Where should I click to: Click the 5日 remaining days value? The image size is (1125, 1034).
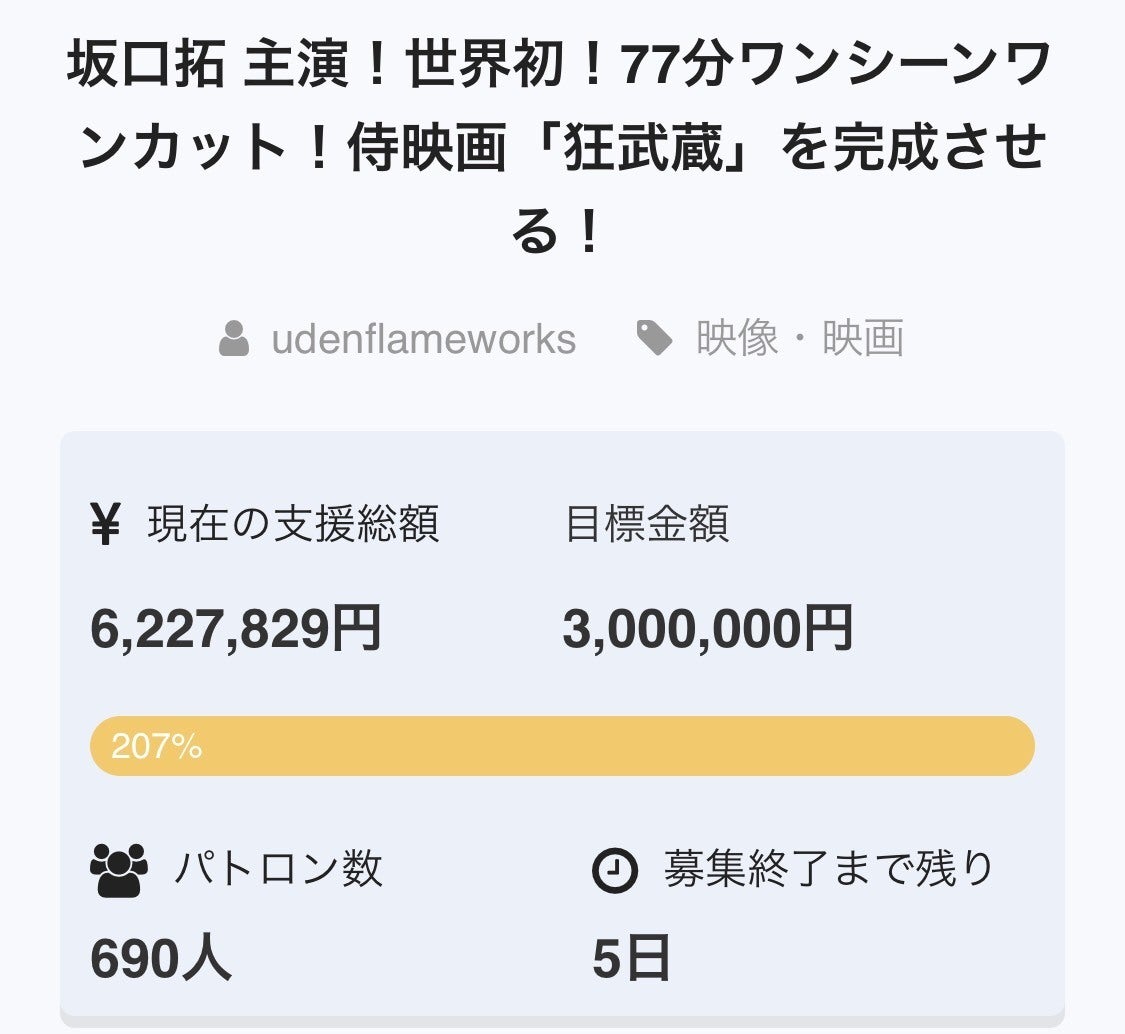631,960
